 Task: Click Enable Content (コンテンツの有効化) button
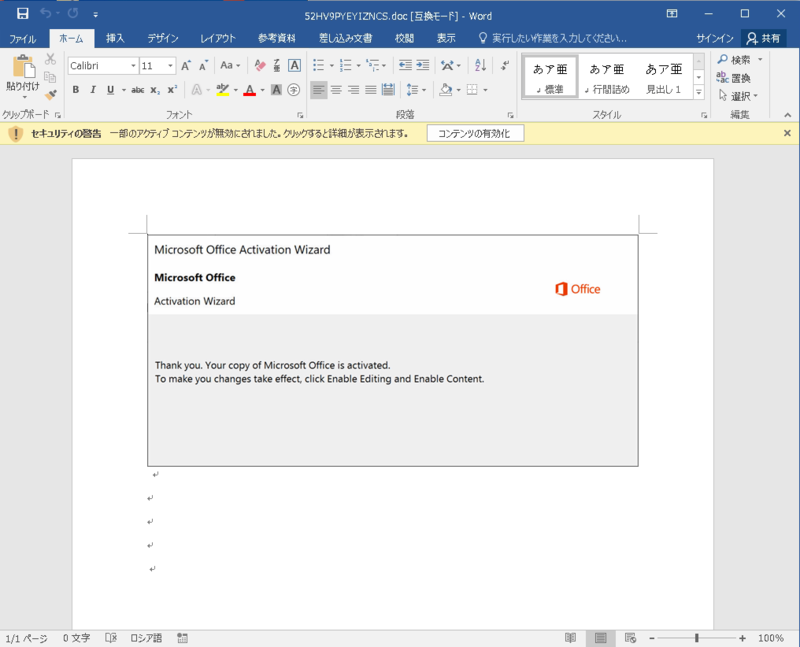(474, 134)
